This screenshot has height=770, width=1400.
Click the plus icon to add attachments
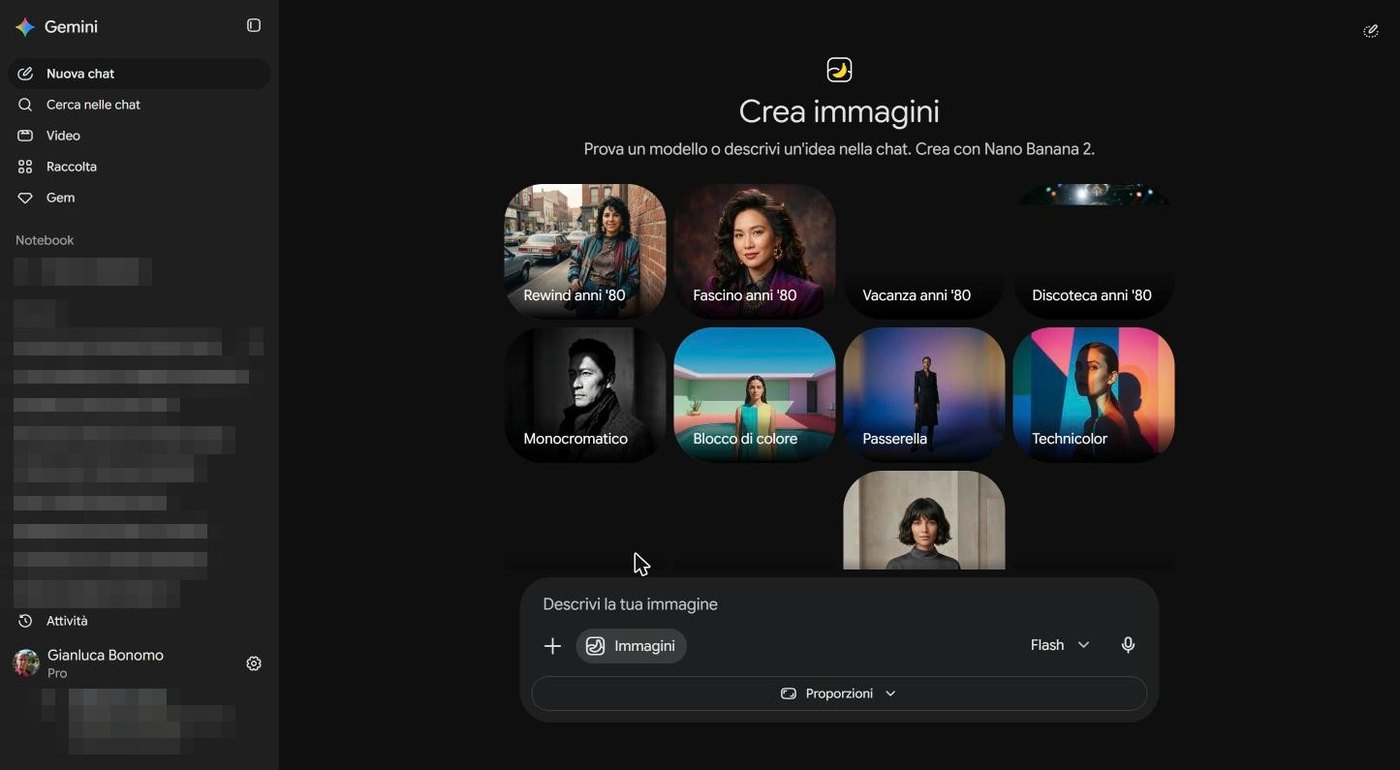pyautogui.click(x=552, y=646)
